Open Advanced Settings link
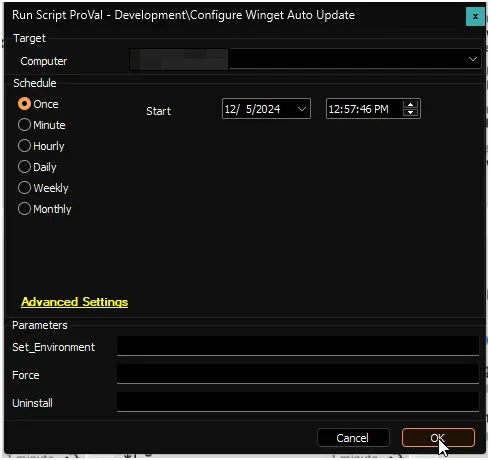 click(x=74, y=302)
